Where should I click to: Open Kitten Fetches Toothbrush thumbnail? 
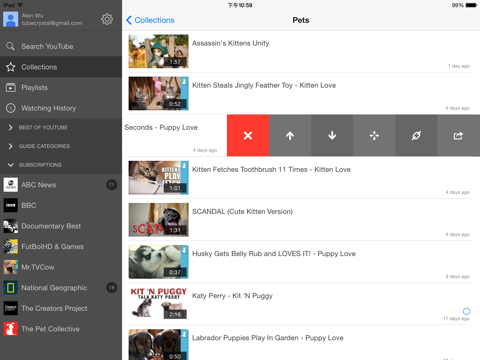coord(159,178)
